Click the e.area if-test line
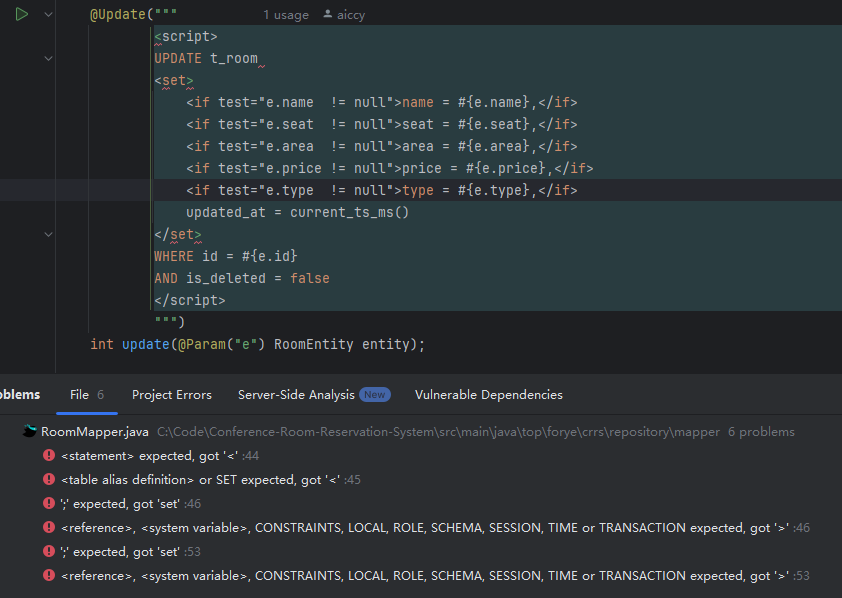The image size is (842, 598). pyautogui.click(x=382, y=146)
